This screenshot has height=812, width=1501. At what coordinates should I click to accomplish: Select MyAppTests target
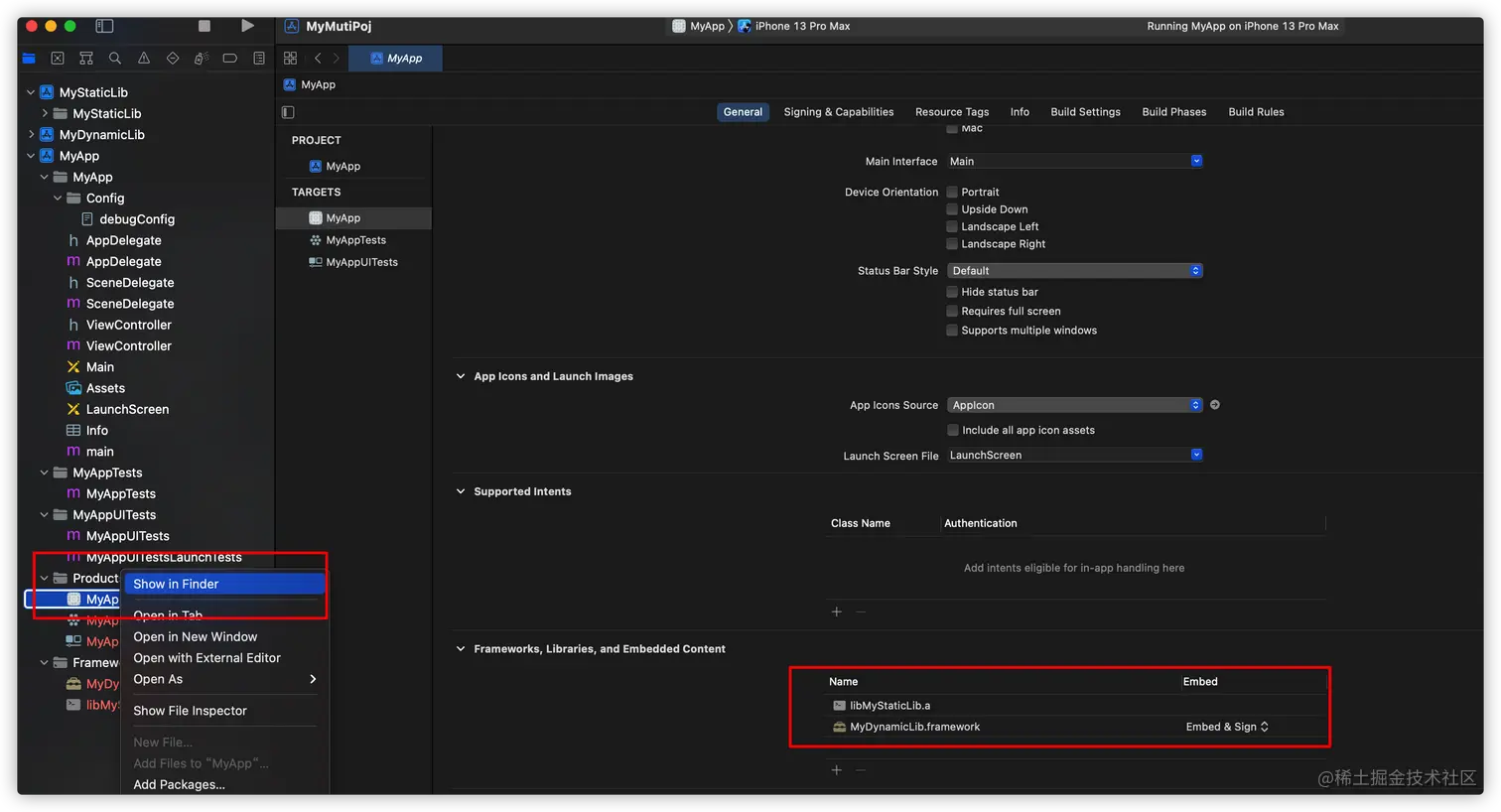click(353, 240)
